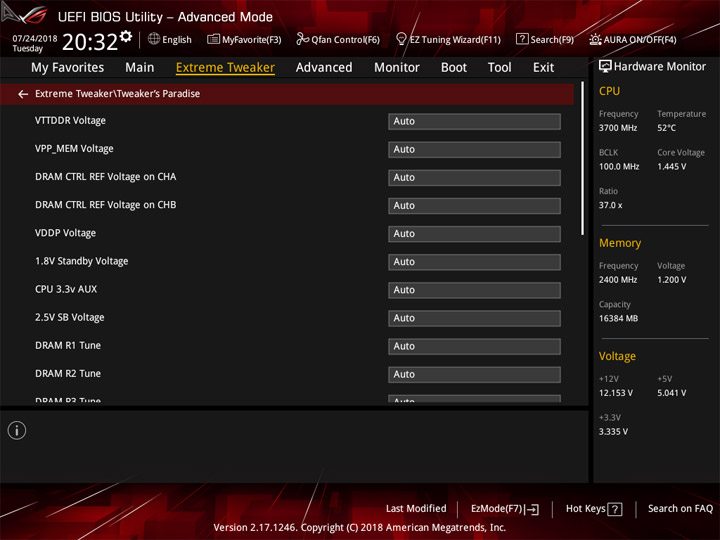Image resolution: width=720 pixels, height=540 pixels.
Task: Click the Hardware Monitor screen icon
Action: click(x=605, y=67)
